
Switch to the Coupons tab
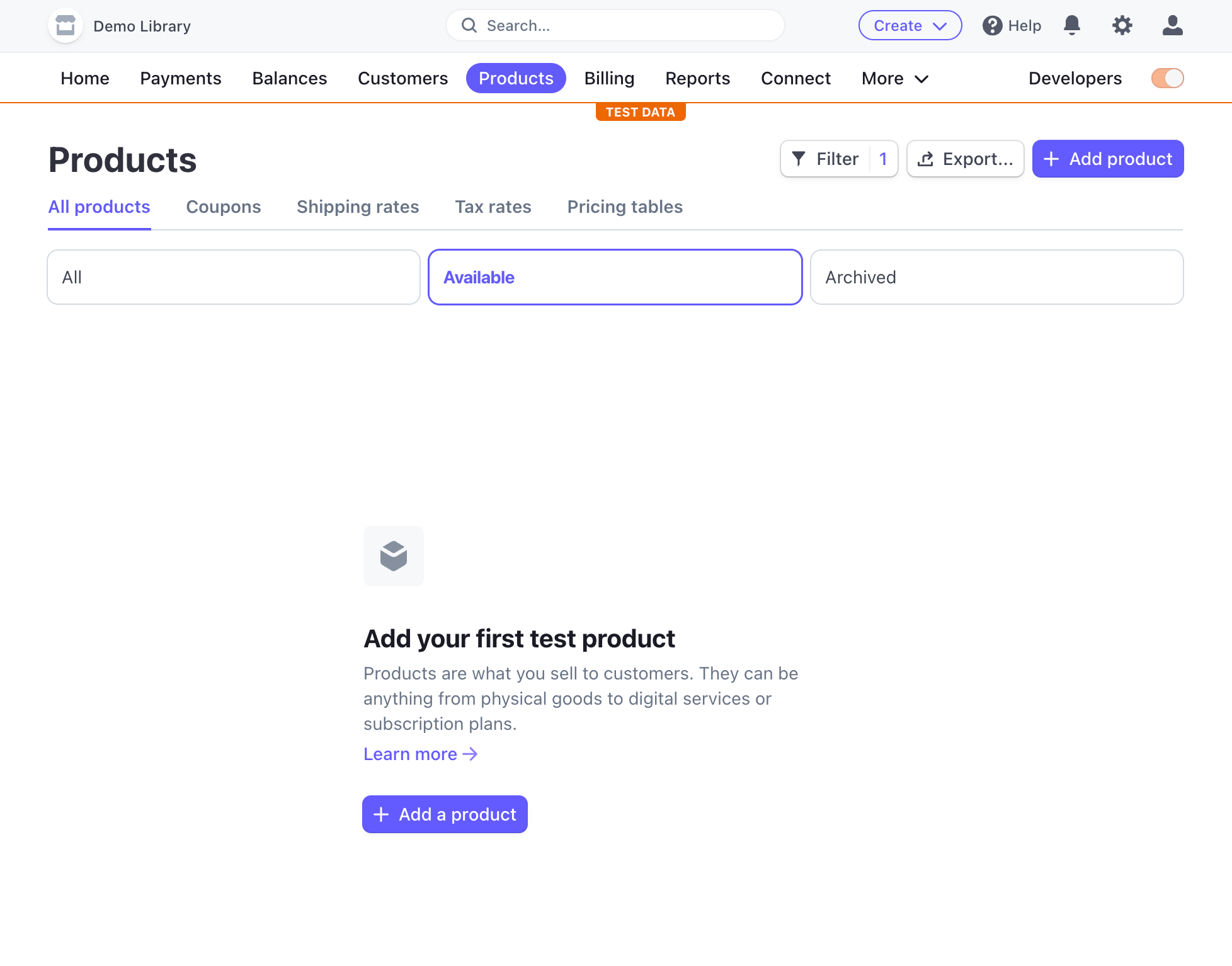(224, 207)
